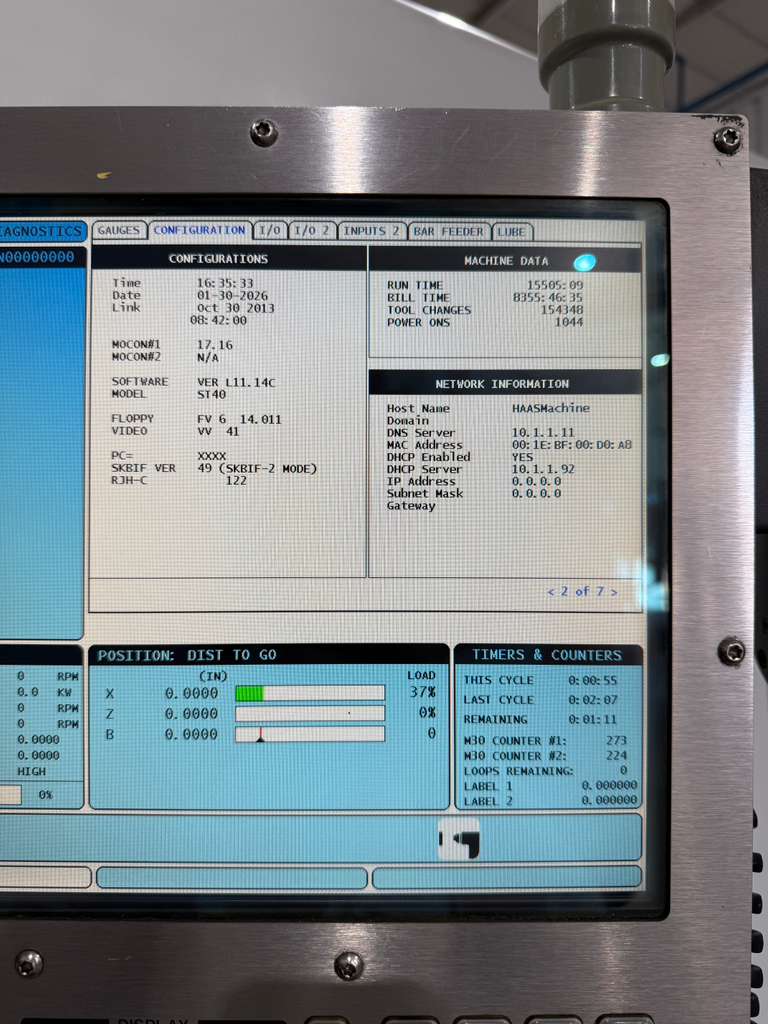Go to next page using right arrow

pyautogui.click(x=614, y=592)
